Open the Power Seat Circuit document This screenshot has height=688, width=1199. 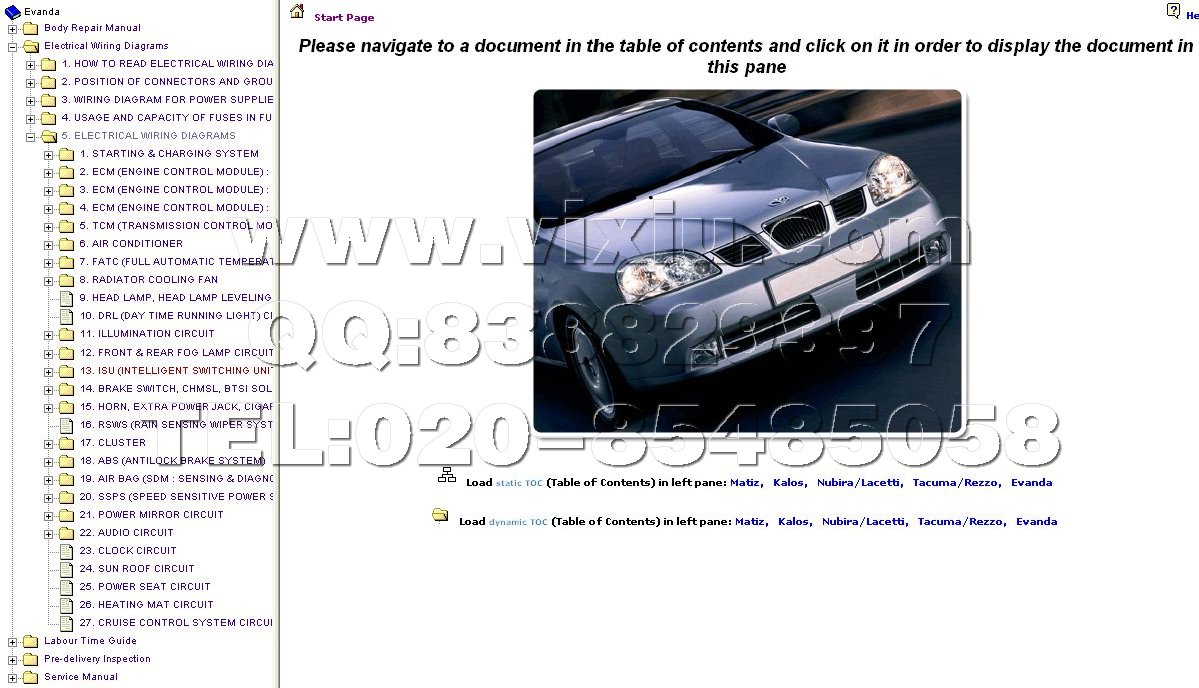click(153, 587)
